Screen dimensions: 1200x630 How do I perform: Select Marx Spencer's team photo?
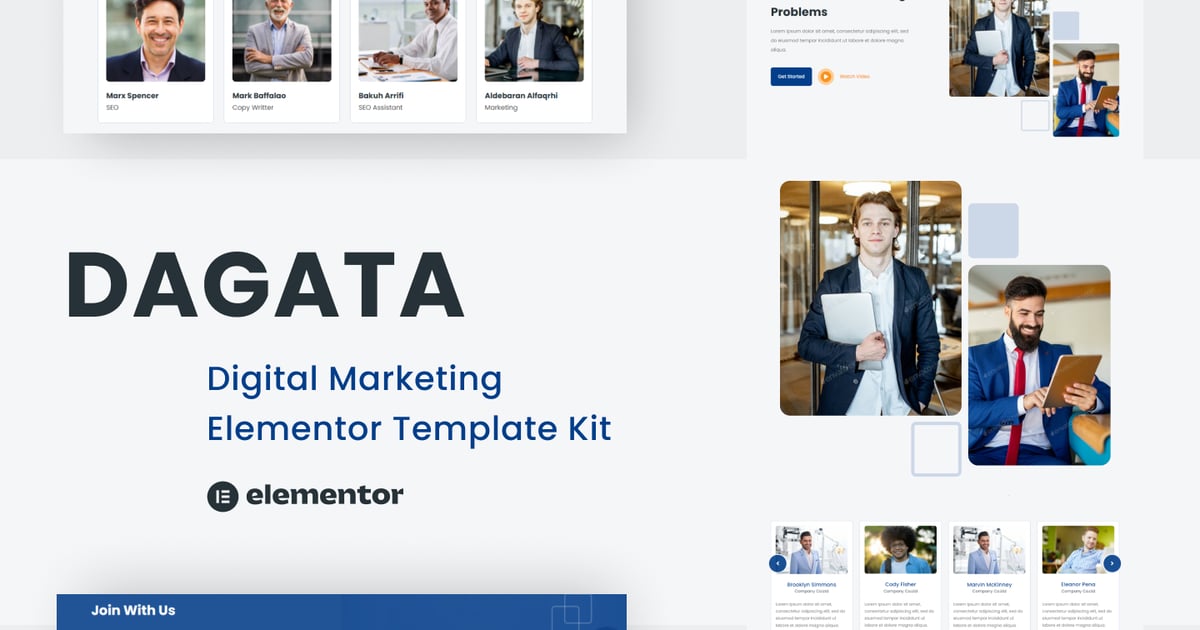pos(155,40)
